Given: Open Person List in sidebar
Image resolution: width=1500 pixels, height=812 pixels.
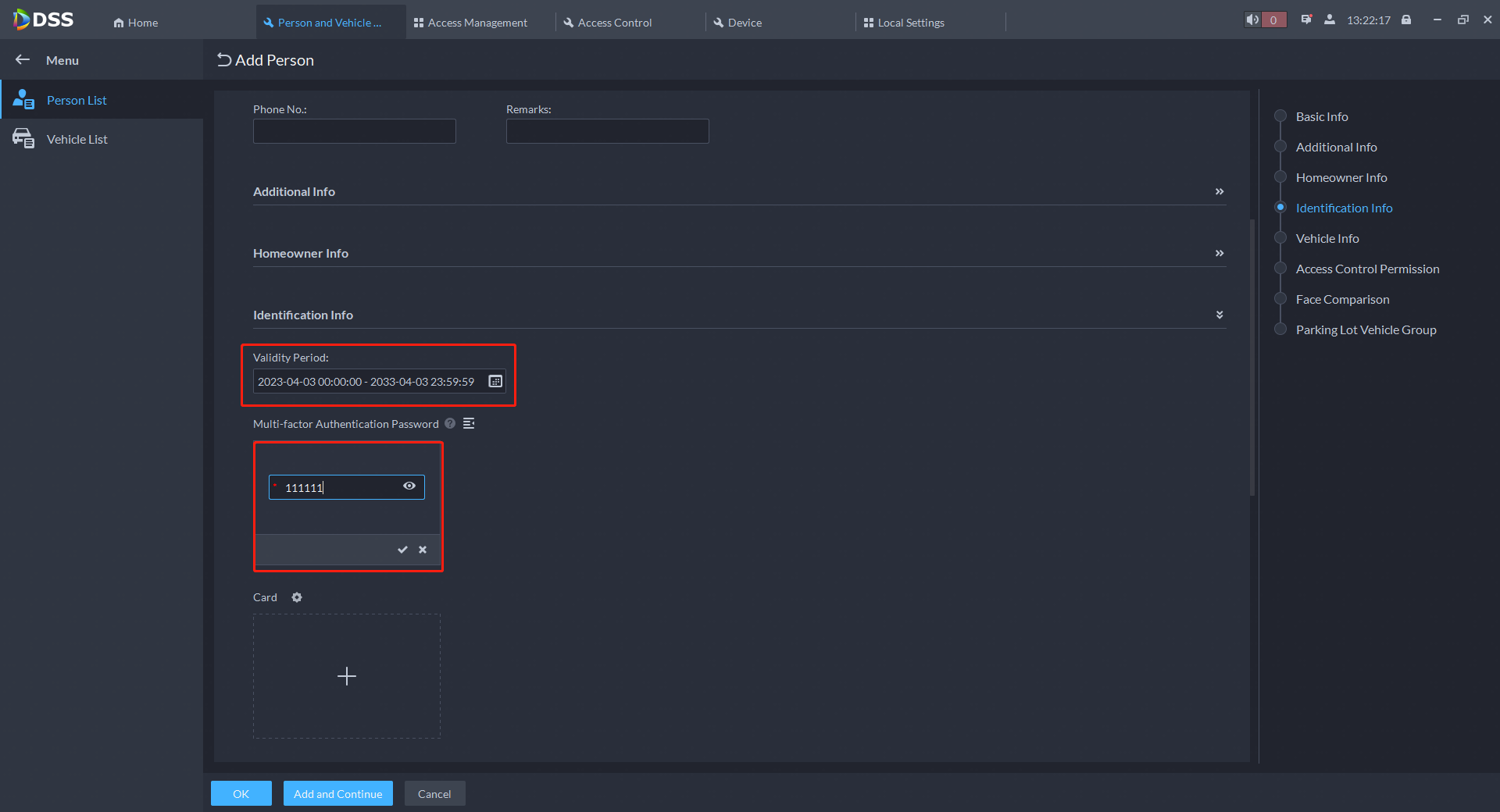Looking at the screenshot, I should 102,100.
